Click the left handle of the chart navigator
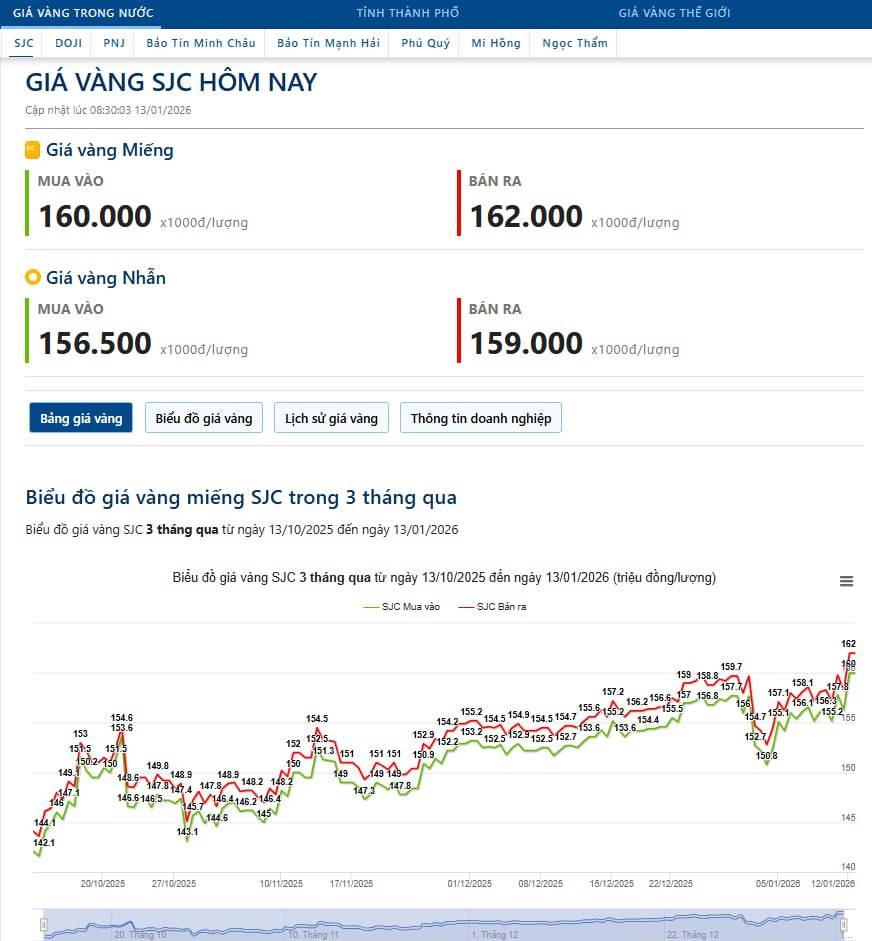The height and width of the screenshot is (941, 872). (43, 924)
